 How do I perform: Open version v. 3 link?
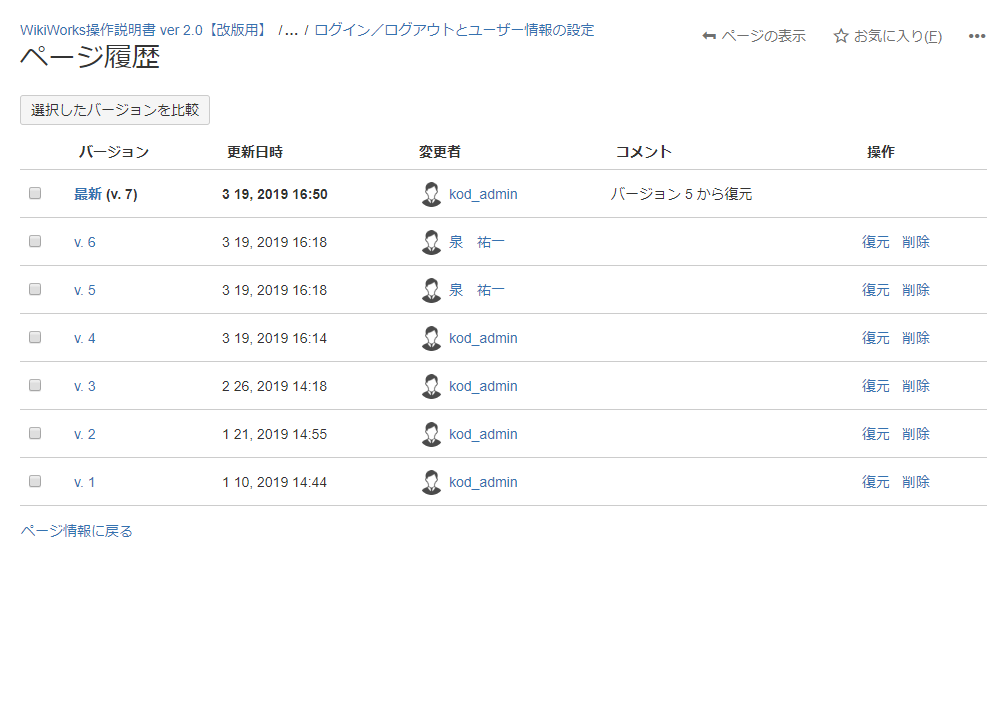[x=85, y=386]
